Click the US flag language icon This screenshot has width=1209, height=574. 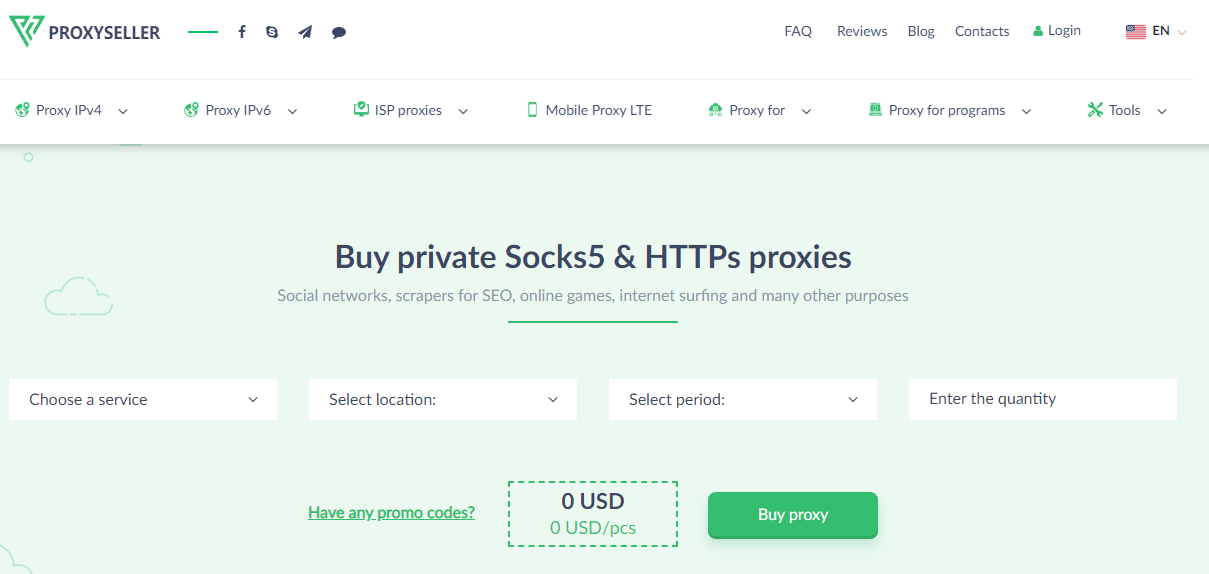pyautogui.click(x=1135, y=31)
